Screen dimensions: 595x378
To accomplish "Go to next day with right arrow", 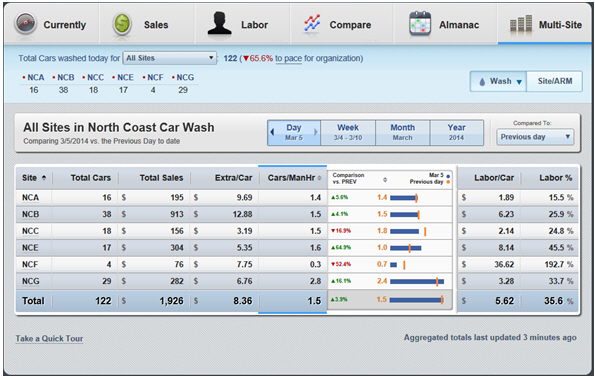I will click(315, 132).
